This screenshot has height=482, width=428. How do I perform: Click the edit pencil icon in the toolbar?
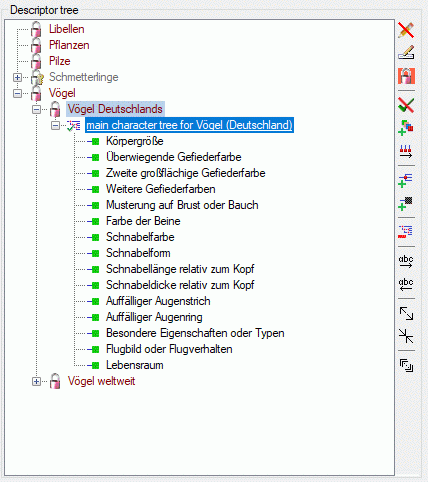[406, 53]
